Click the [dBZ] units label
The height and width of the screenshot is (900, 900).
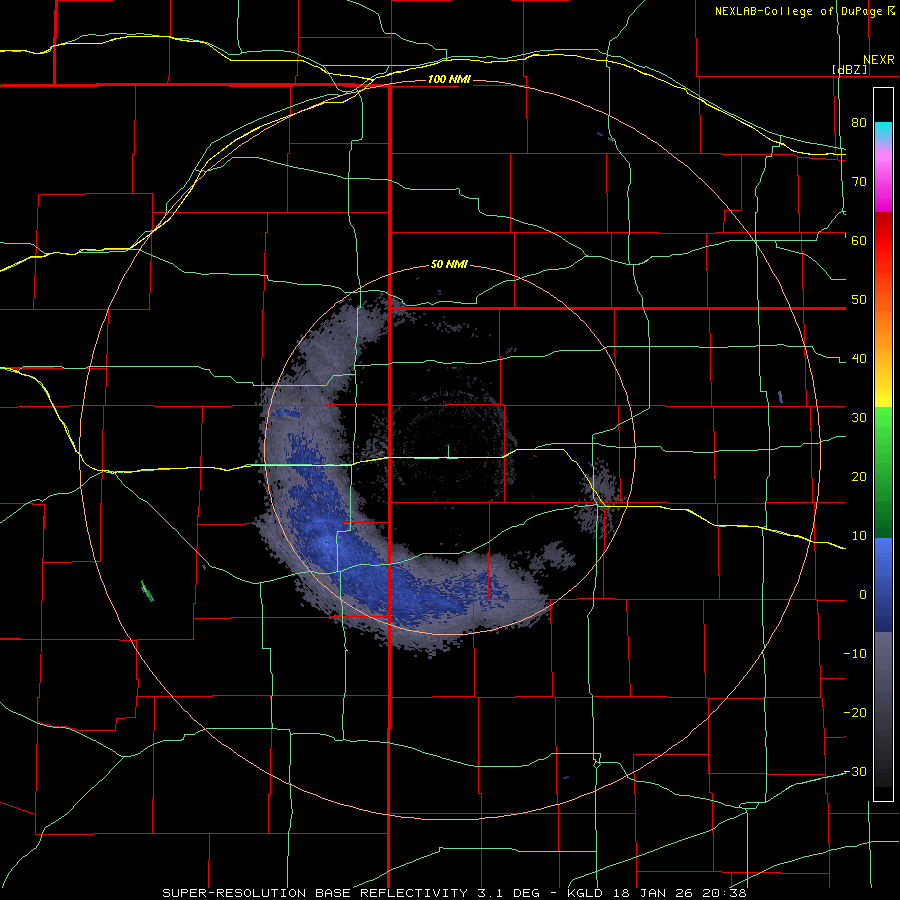tap(850, 69)
